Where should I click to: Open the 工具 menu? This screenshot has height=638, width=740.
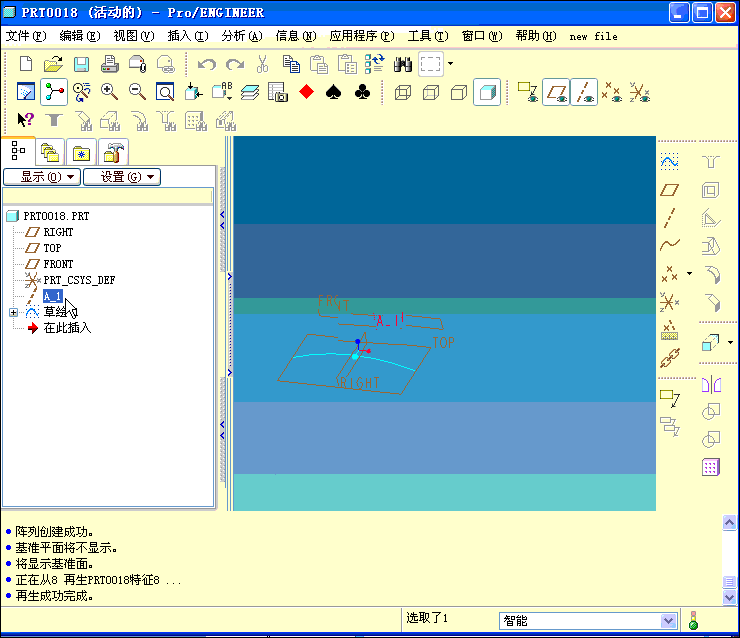[x=428, y=36]
